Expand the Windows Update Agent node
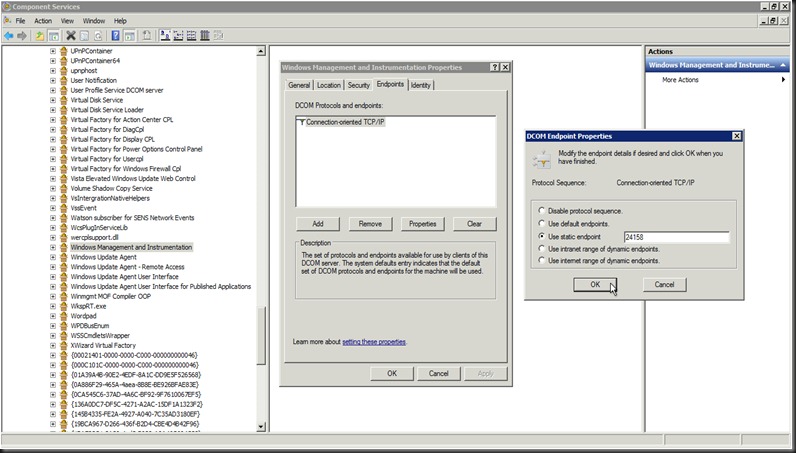 point(53,257)
